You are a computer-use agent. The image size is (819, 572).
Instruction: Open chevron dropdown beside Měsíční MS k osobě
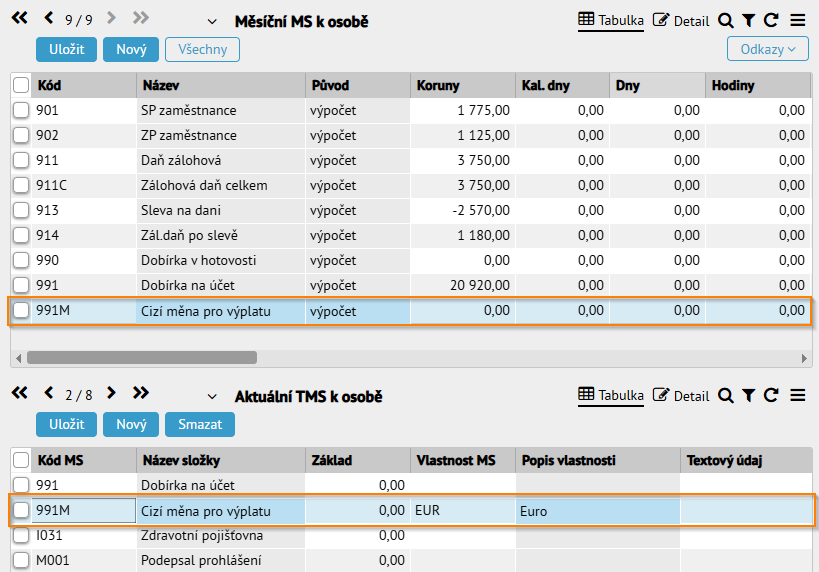(212, 22)
